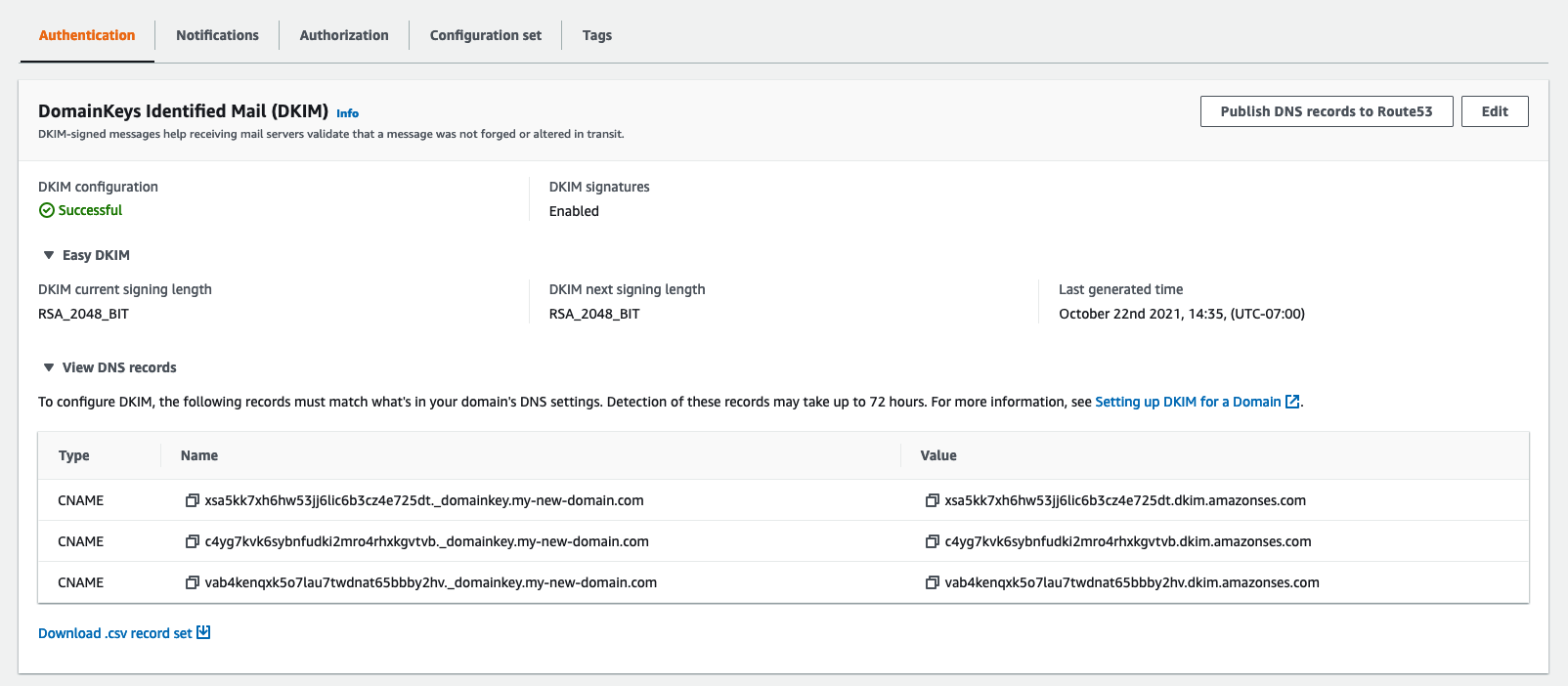1568x686 pixels.
Task: Click the download icon beside .csv record set
Action: point(203,632)
